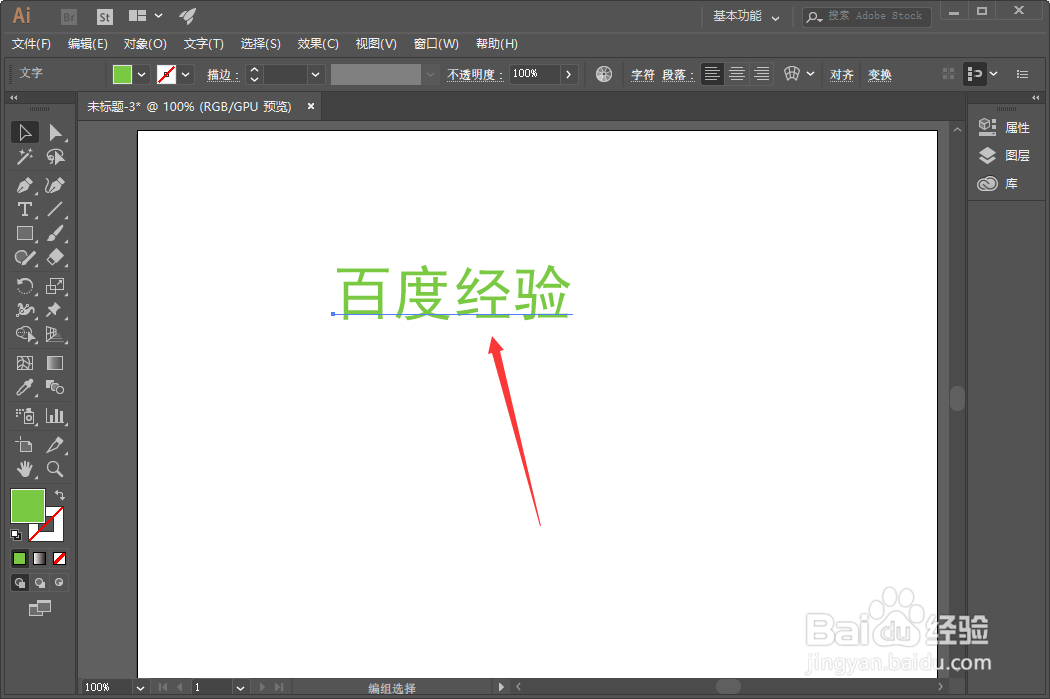
Task: Open artboard number dropdown
Action: (240, 688)
